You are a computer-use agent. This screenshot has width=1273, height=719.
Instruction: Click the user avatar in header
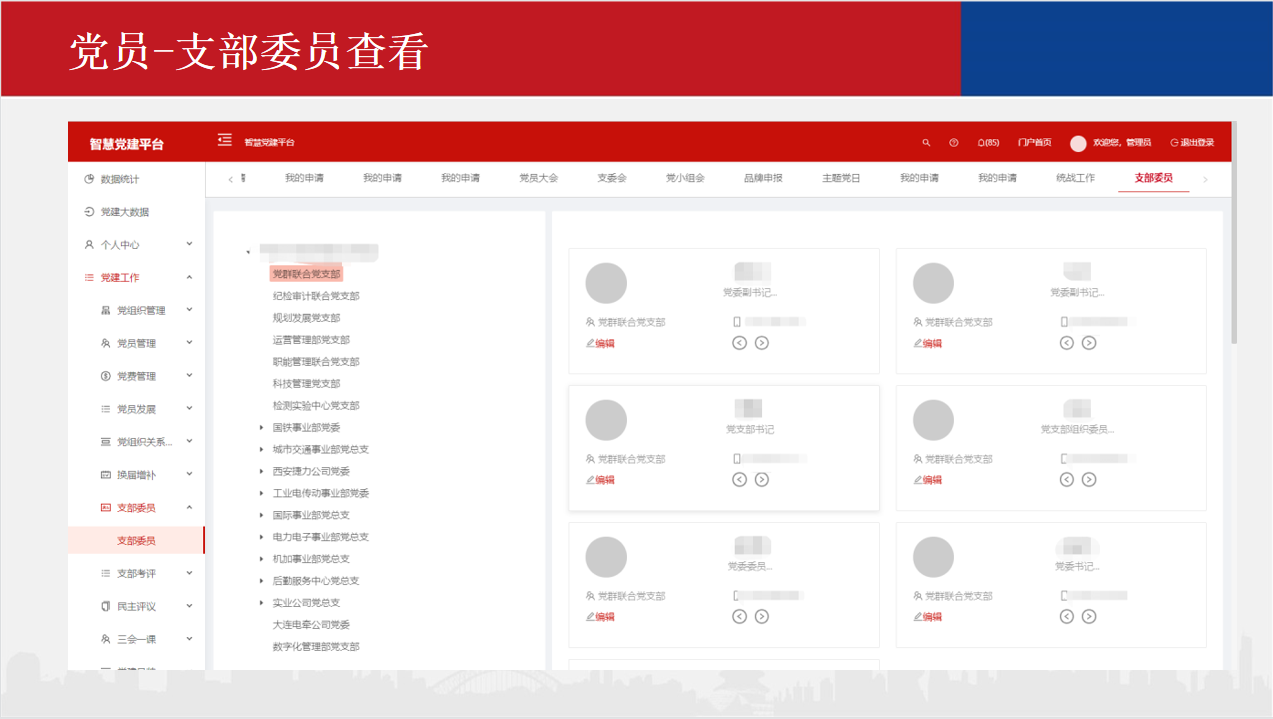(1078, 143)
